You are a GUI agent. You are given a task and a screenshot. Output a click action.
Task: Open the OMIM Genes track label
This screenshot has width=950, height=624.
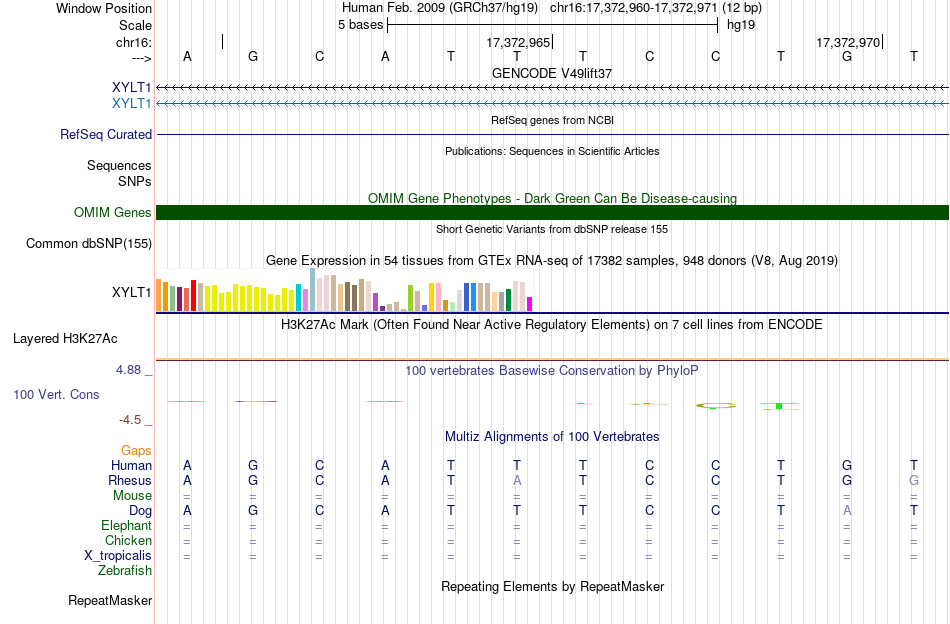[113, 212]
